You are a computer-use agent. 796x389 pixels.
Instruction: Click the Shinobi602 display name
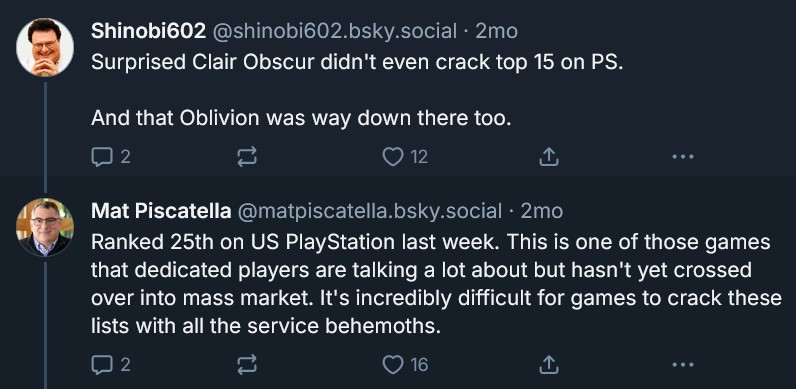148,31
